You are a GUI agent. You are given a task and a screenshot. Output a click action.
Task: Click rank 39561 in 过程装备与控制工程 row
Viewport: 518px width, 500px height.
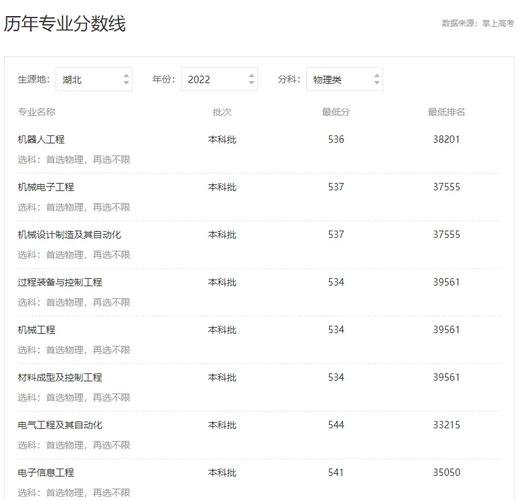pos(446,282)
